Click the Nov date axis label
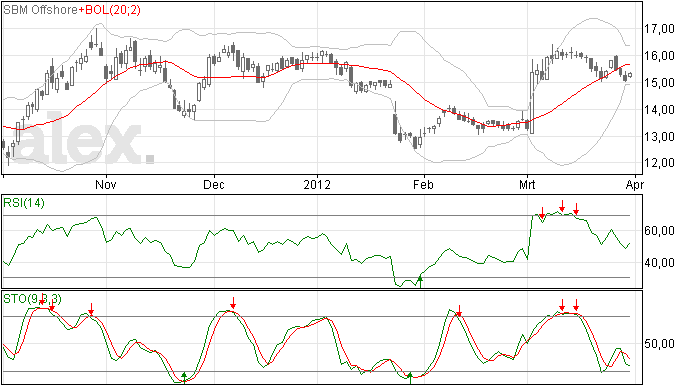The image size is (690, 387). tap(106, 184)
